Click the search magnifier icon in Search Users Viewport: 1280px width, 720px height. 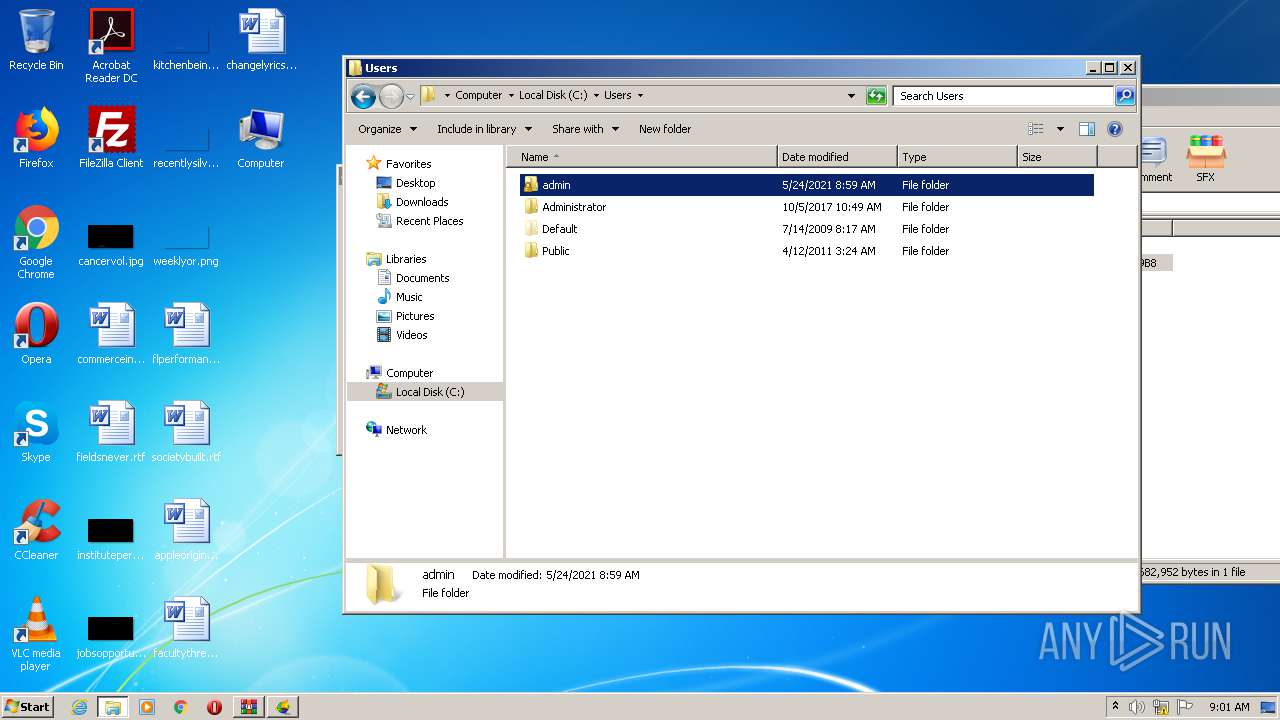1125,96
